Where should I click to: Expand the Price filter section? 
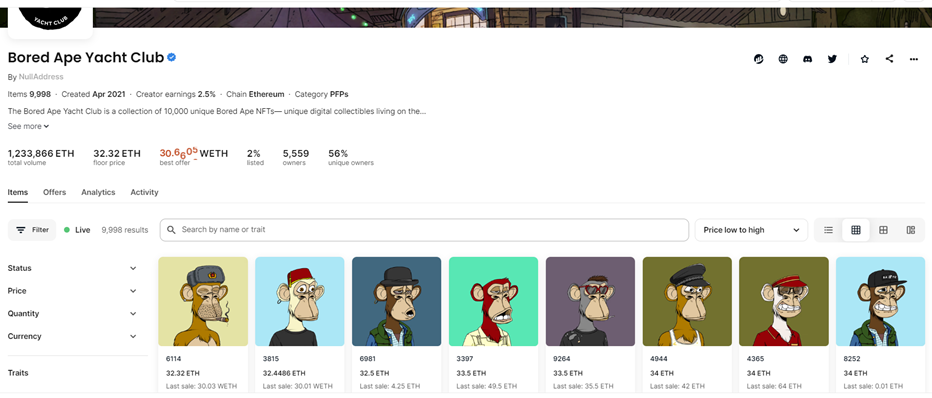(x=73, y=291)
